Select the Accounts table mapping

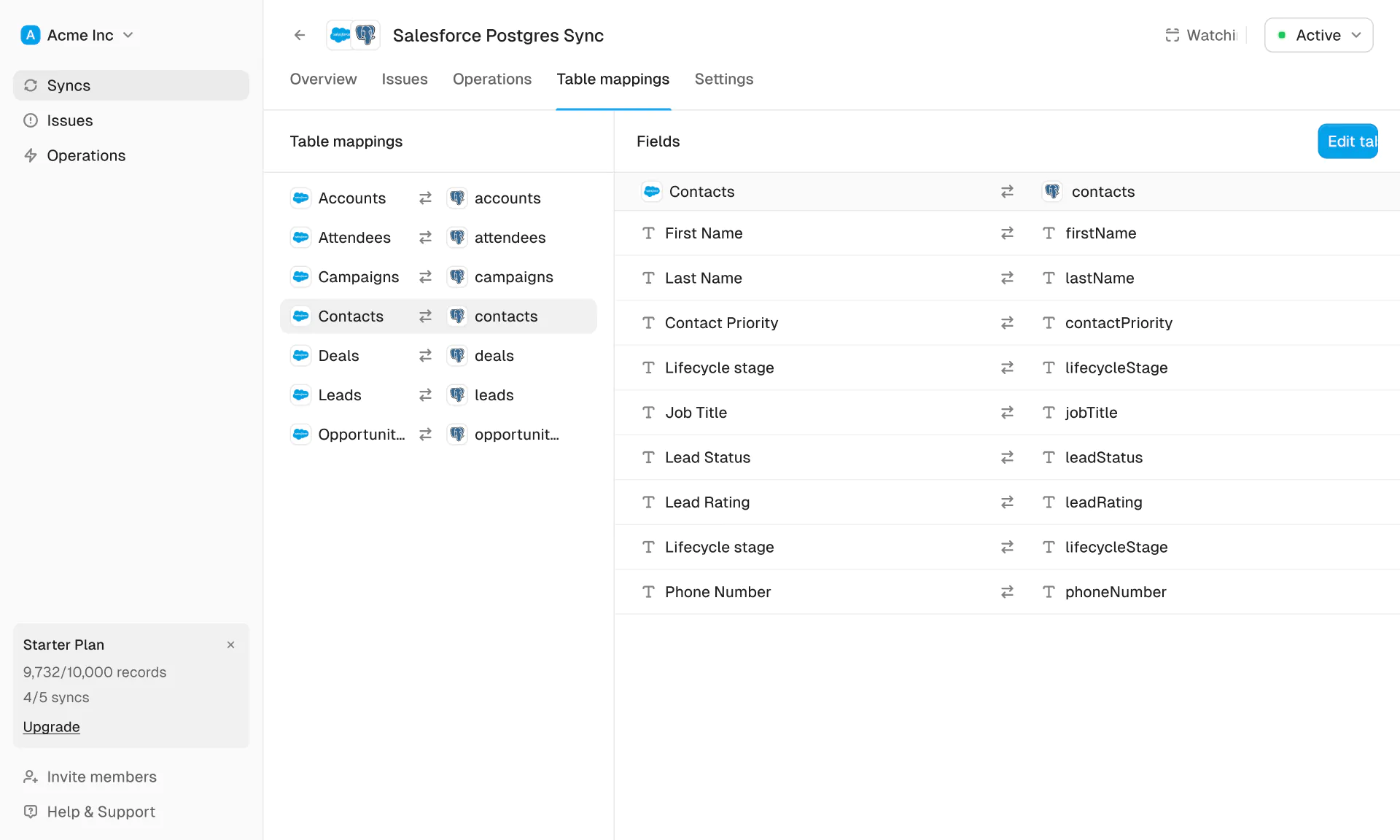(438, 198)
